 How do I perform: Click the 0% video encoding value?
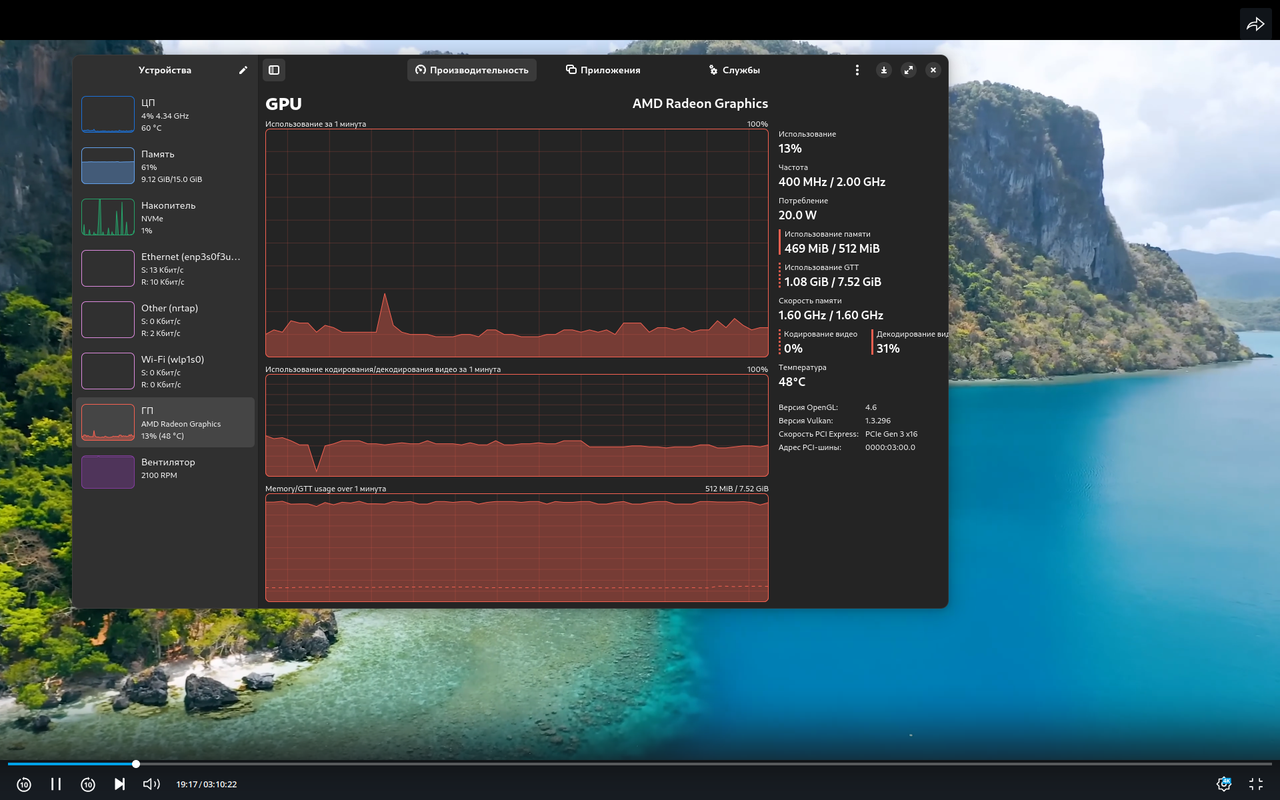(x=793, y=349)
